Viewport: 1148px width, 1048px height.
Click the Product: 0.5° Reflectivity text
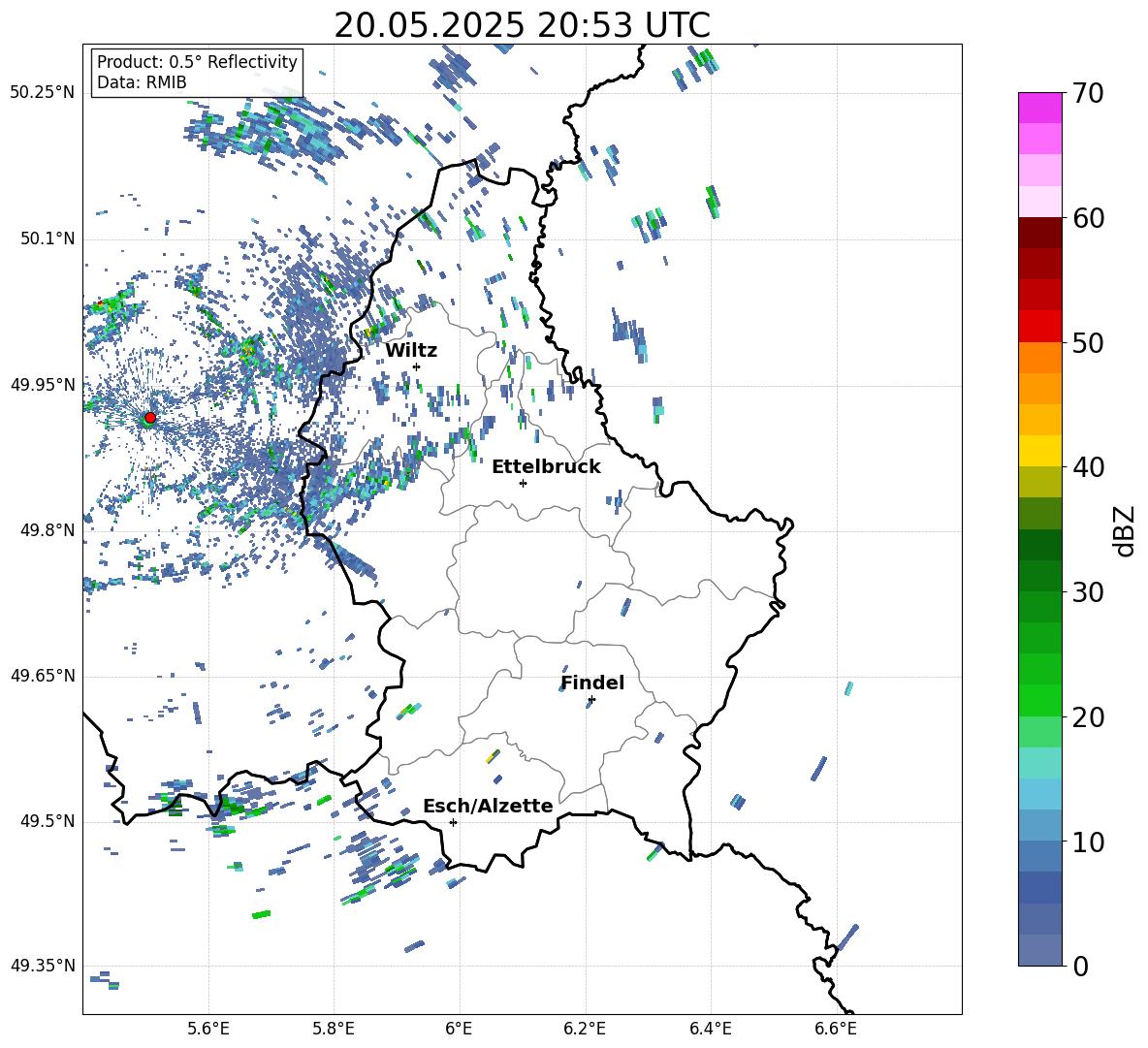[197, 61]
